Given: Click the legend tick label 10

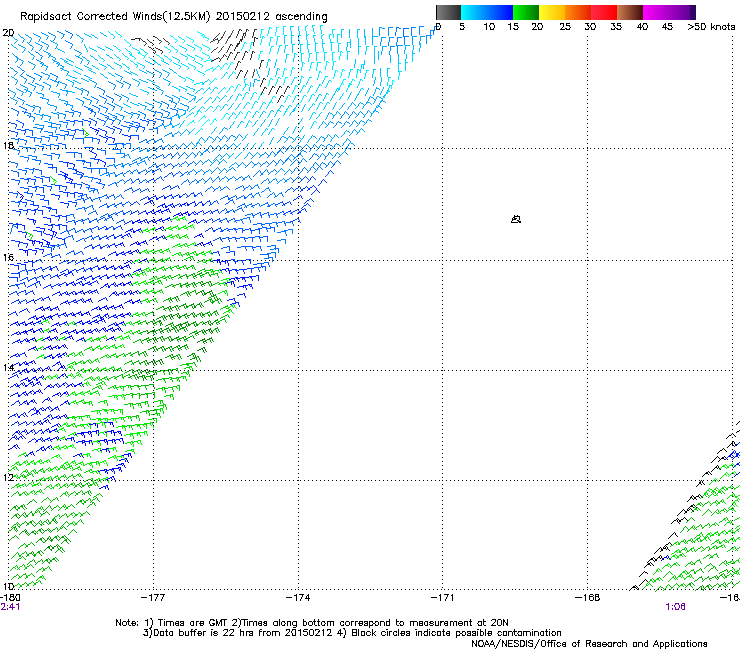Looking at the screenshot, I should 489,27.
